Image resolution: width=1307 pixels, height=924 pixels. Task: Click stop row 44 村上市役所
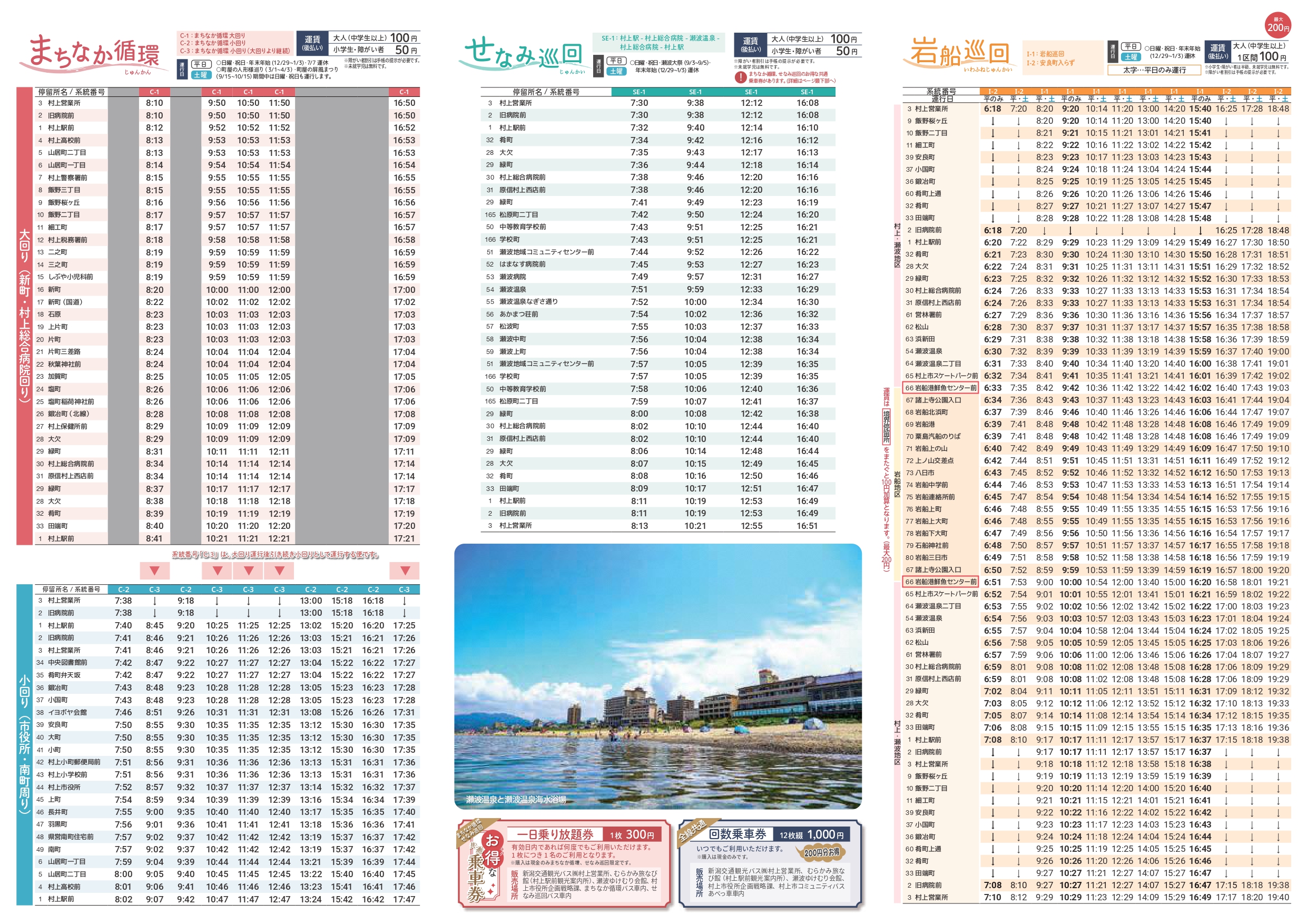coord(228,788)
